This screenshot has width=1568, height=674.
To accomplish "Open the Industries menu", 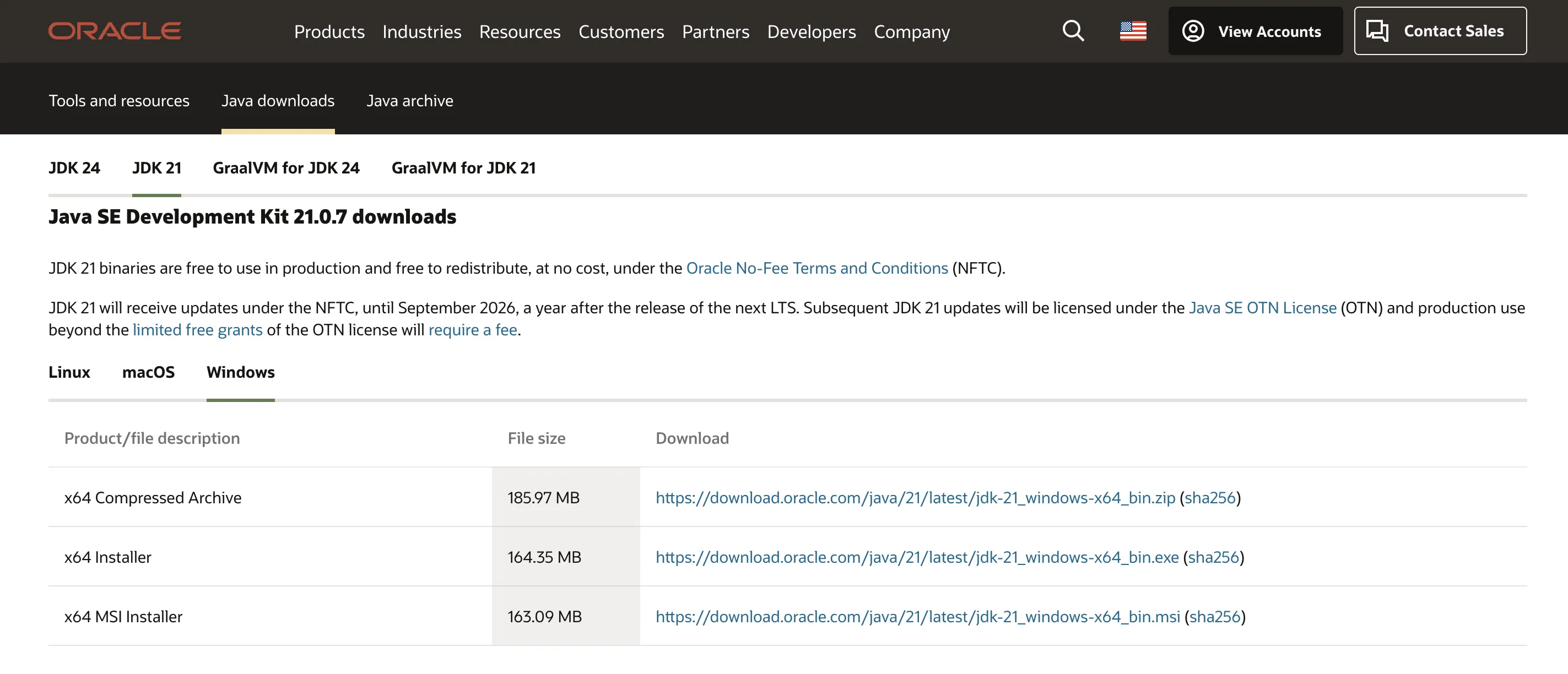I will coord(422,31).
